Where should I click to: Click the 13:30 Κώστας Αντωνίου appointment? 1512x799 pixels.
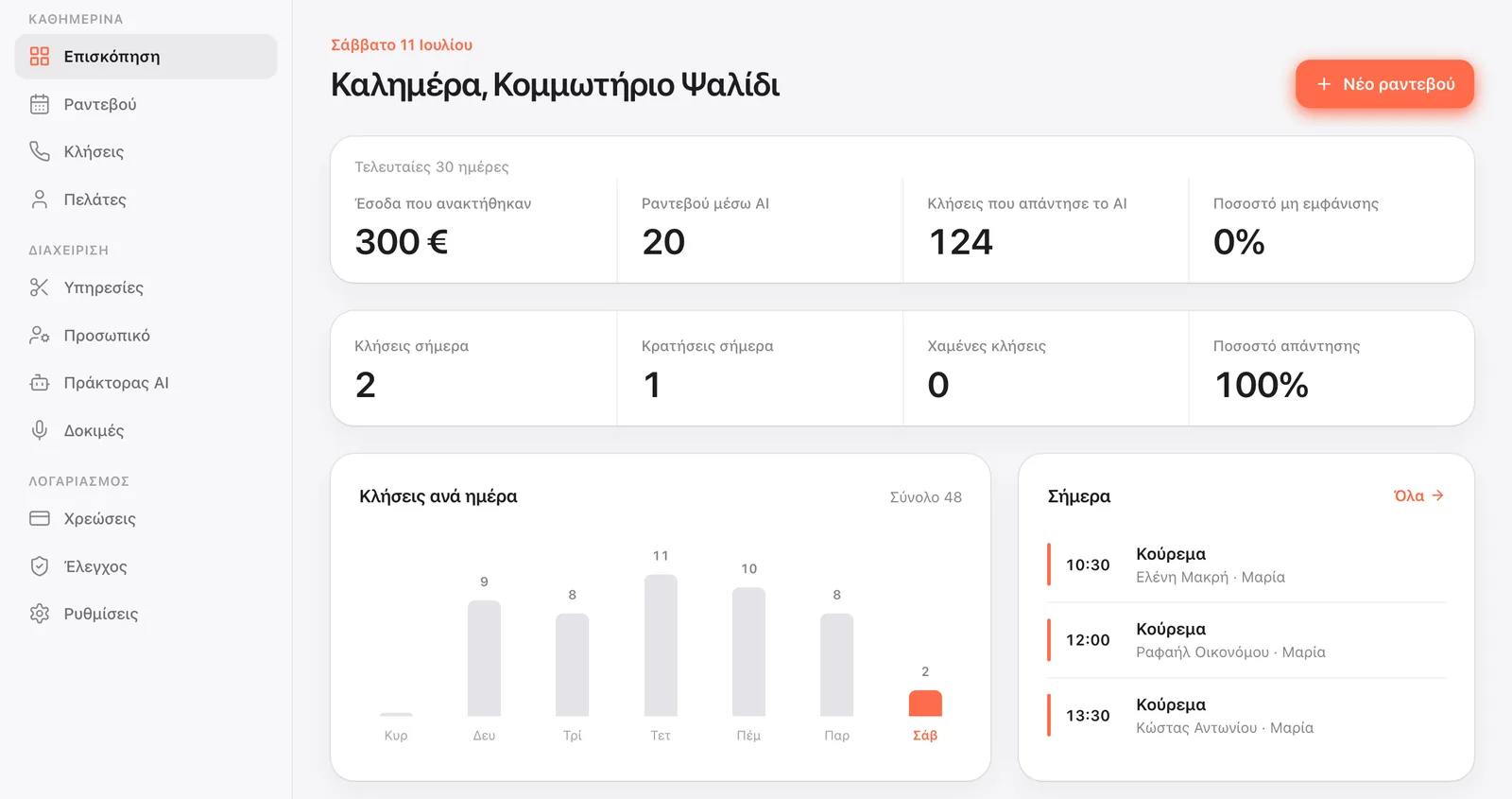click(1246, 716)
